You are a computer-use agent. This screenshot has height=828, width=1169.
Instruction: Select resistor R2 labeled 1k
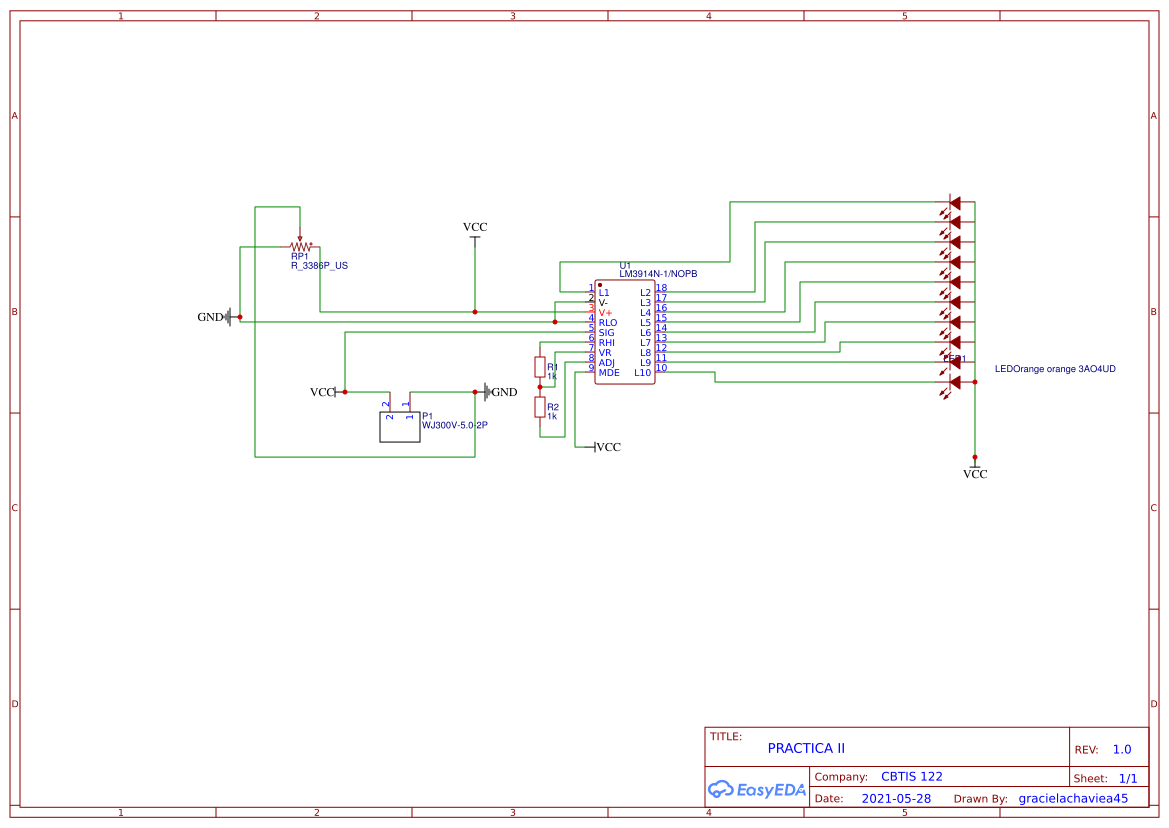(538, 407)
